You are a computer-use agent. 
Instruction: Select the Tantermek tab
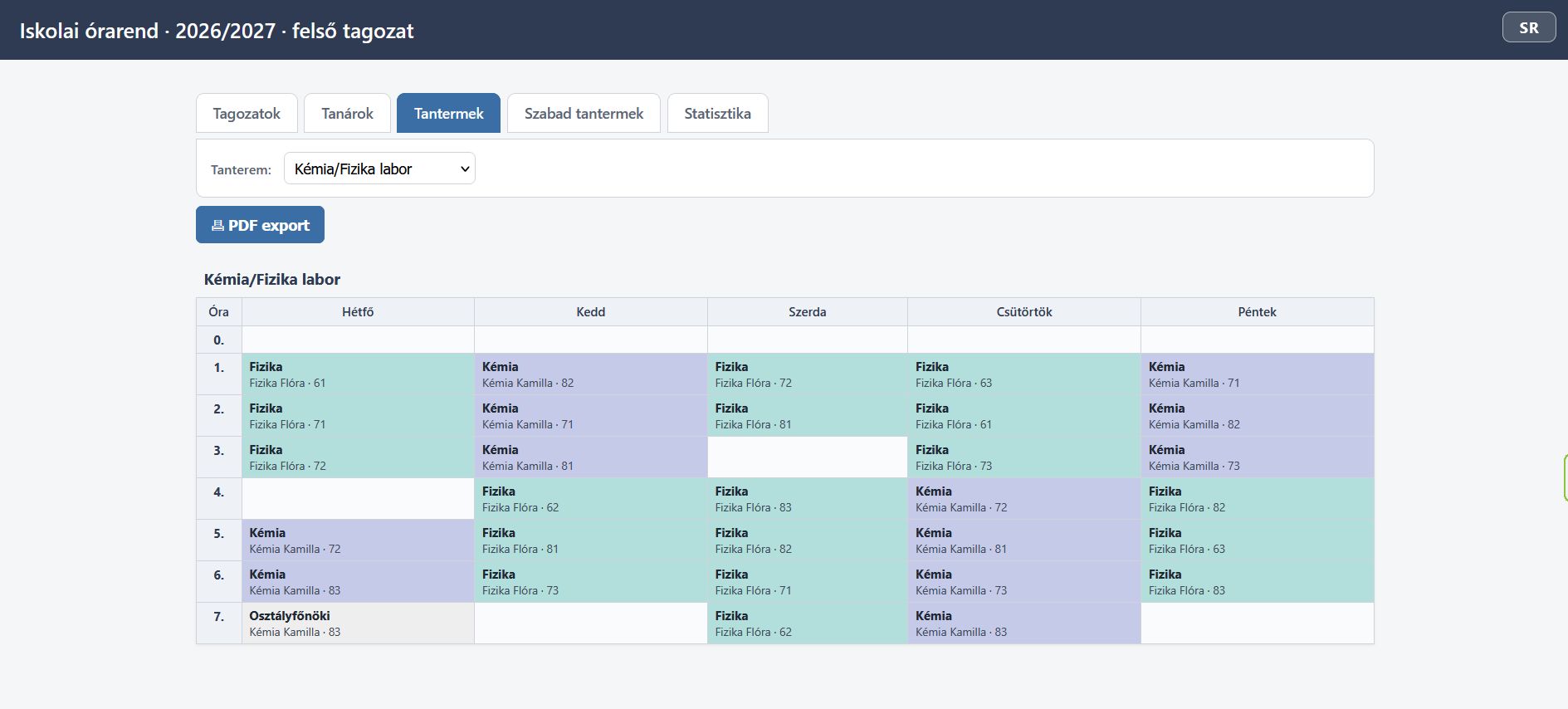coord(448,113)
